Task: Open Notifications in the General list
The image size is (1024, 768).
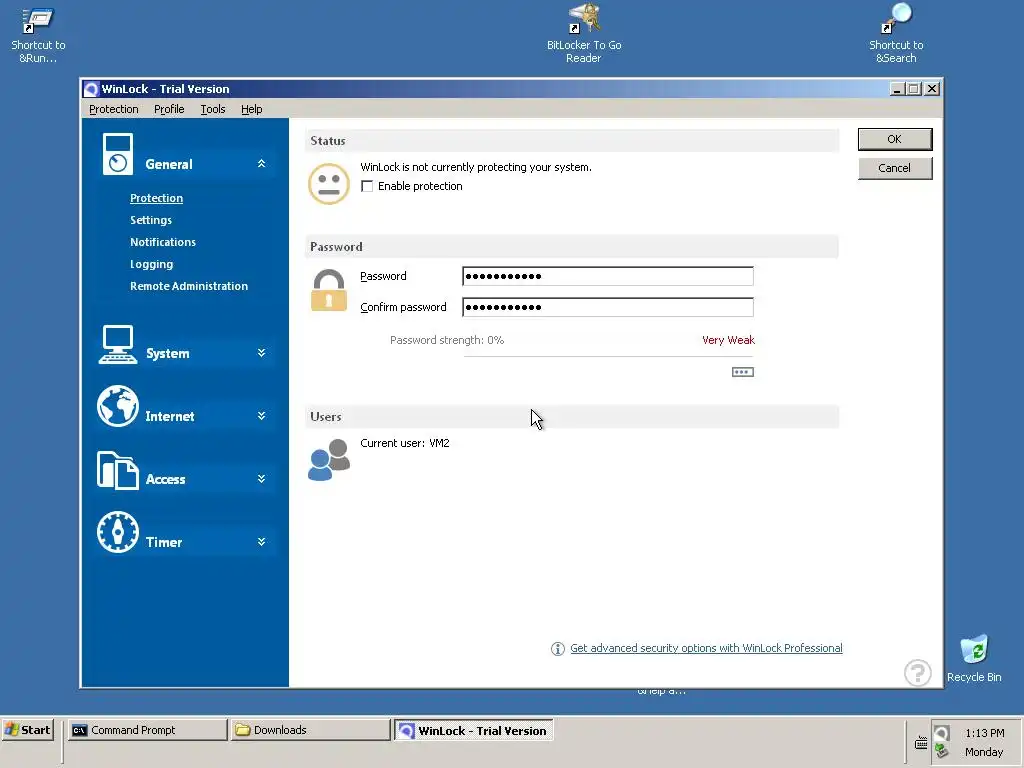Action: pyautogui.click(x=163, y=242)
